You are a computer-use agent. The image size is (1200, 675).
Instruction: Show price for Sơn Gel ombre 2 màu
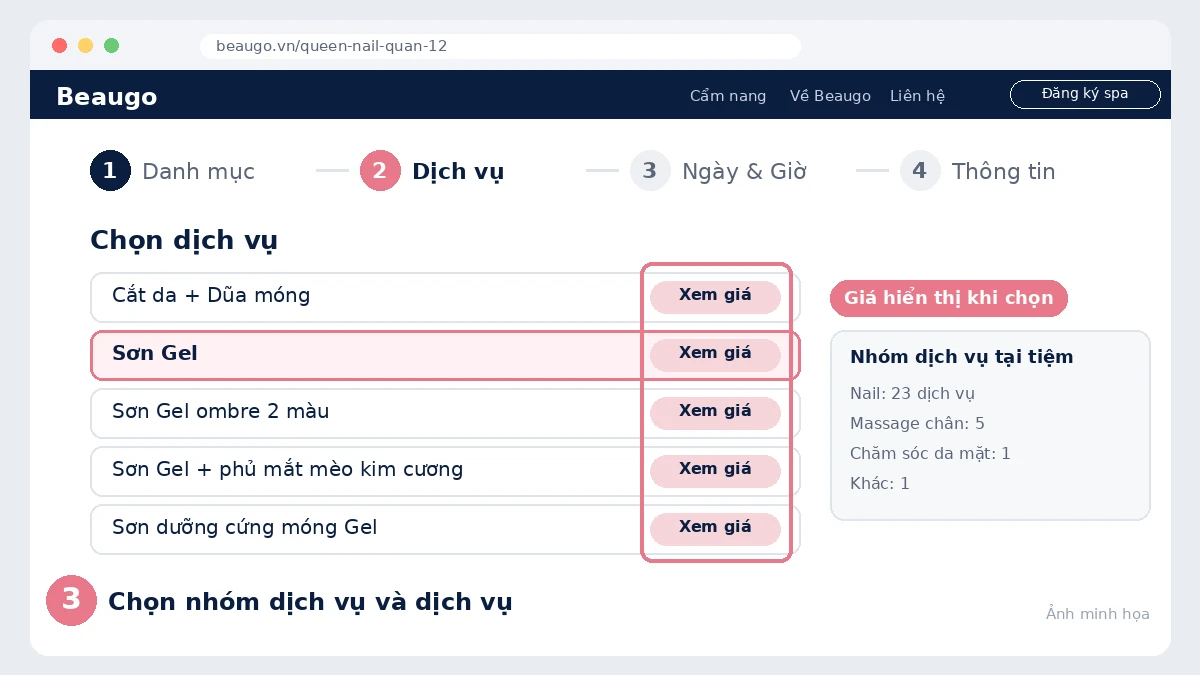tap(715, 413)
